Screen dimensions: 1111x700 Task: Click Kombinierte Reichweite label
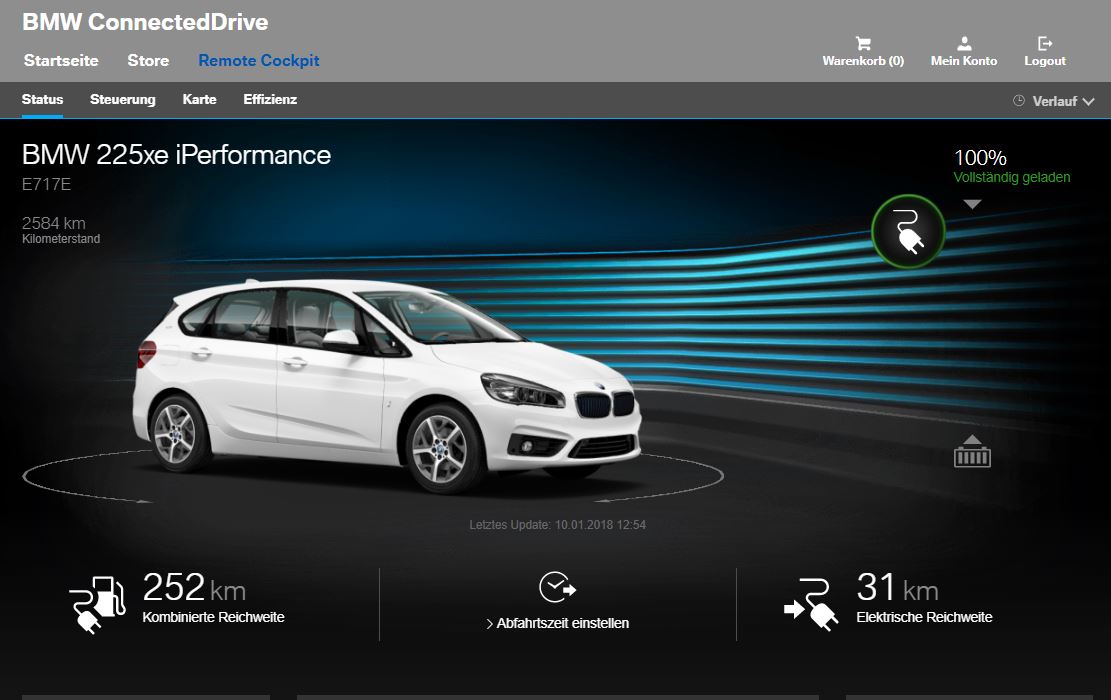click(x=213, y=617)
